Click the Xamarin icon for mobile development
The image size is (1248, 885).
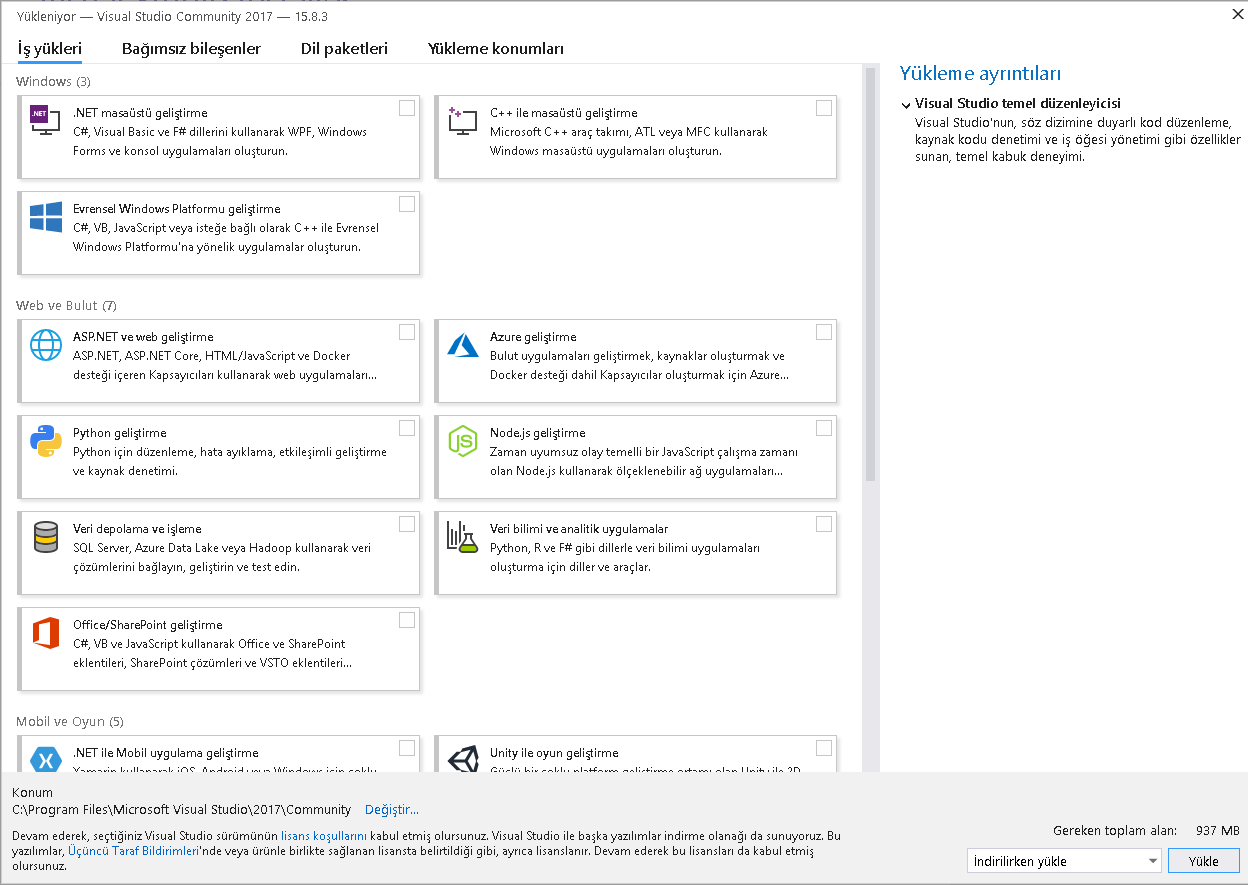click(46, 759)
